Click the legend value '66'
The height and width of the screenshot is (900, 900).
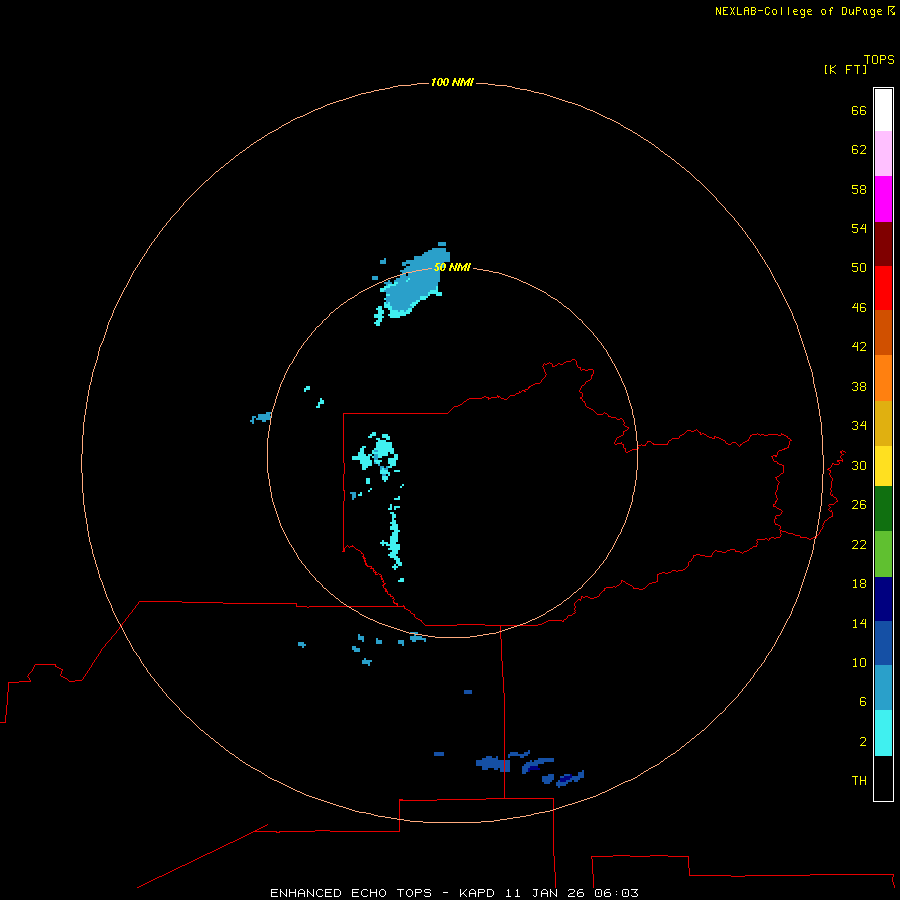[x=859, y=110]
